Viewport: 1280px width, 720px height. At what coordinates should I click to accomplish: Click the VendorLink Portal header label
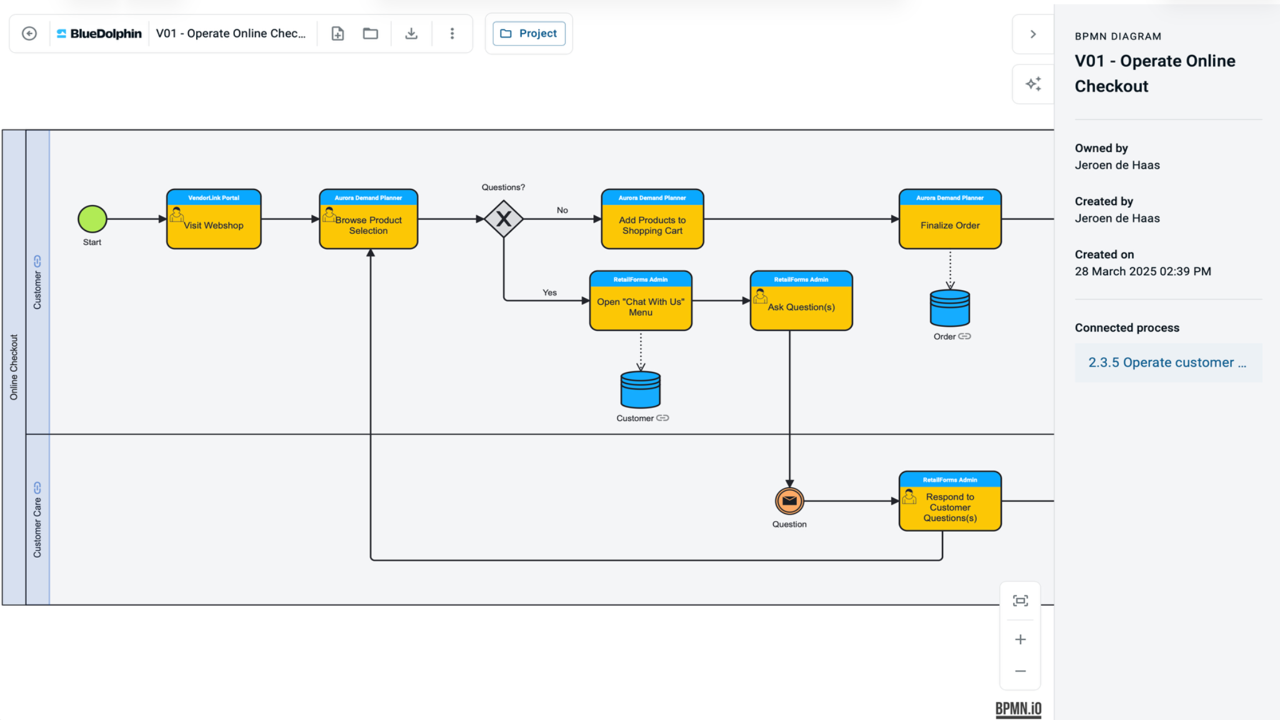(x=214, y=198)
